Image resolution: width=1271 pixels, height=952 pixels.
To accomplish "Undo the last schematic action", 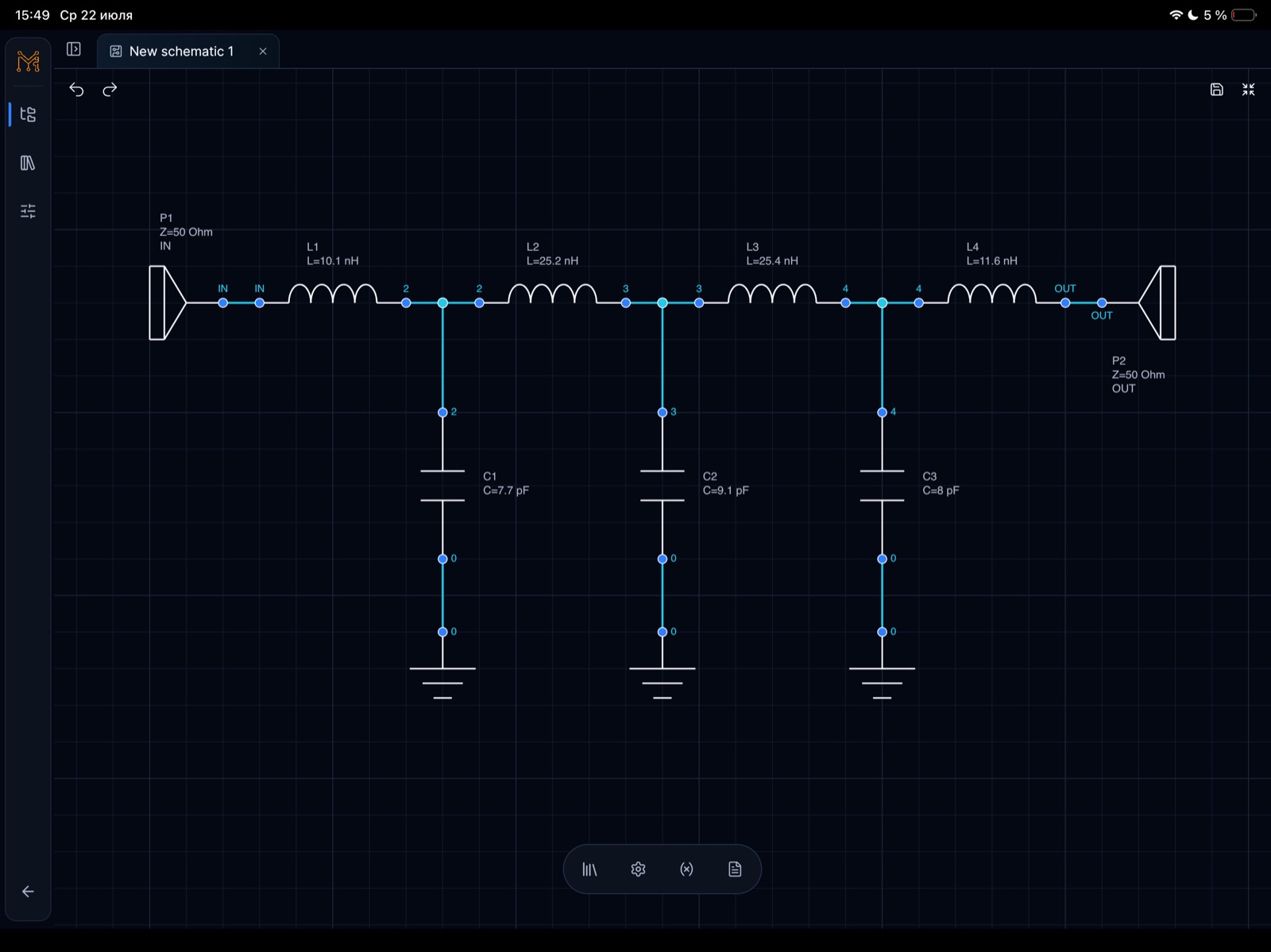I will click(76, 90).
